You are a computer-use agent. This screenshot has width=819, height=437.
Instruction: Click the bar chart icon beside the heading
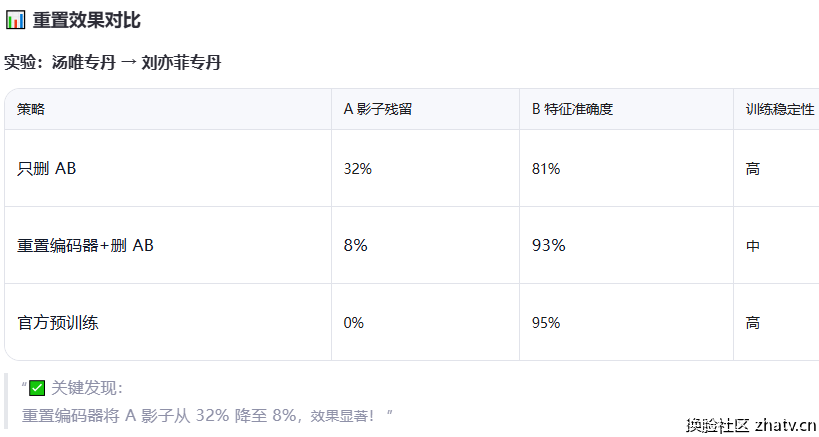click(x=15, y=21)
